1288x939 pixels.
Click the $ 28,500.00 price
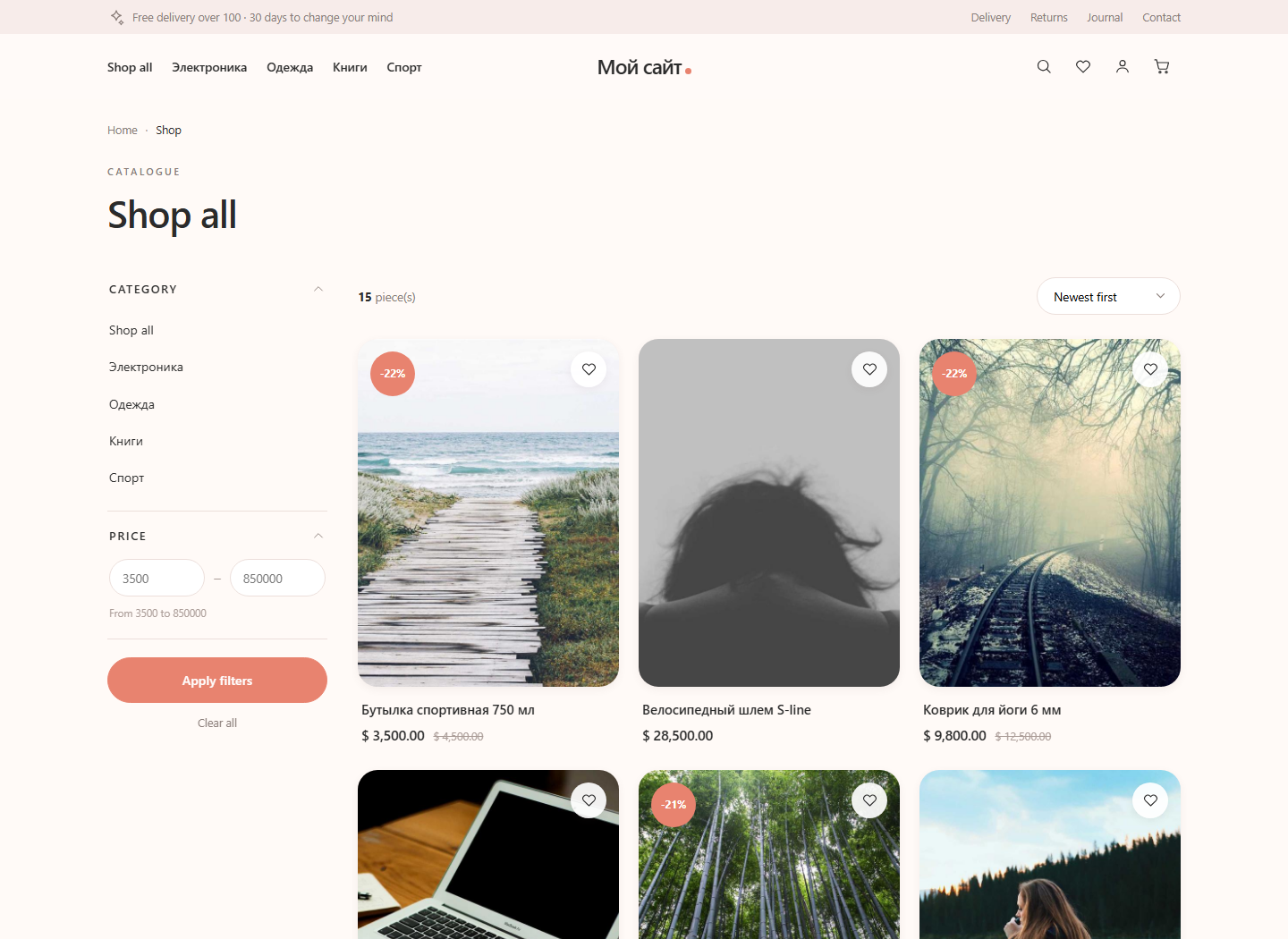point(677,735)
